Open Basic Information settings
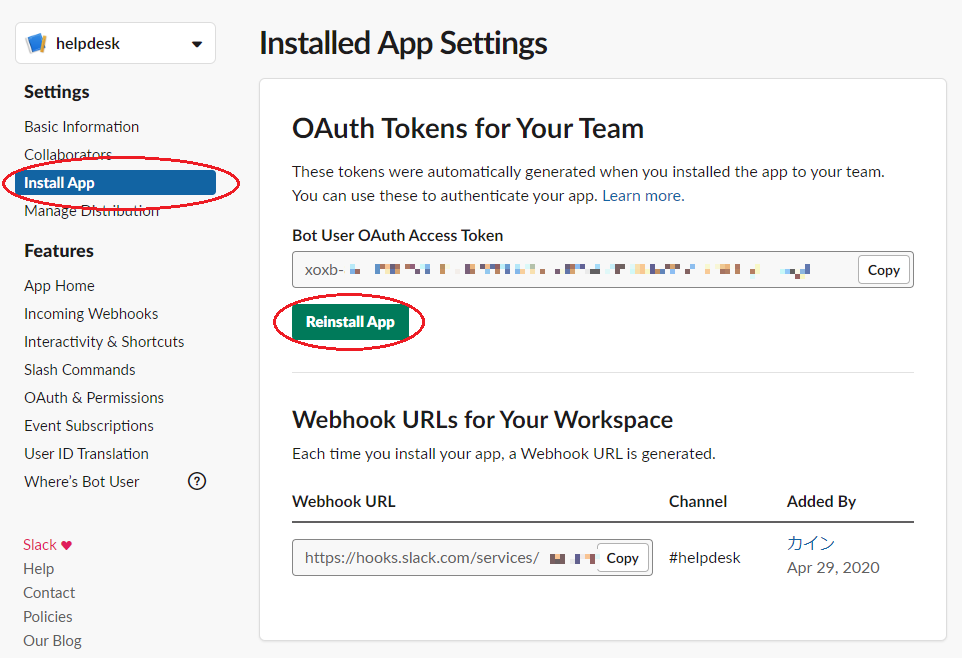The image size is (962, 658). tap(82, 127)
